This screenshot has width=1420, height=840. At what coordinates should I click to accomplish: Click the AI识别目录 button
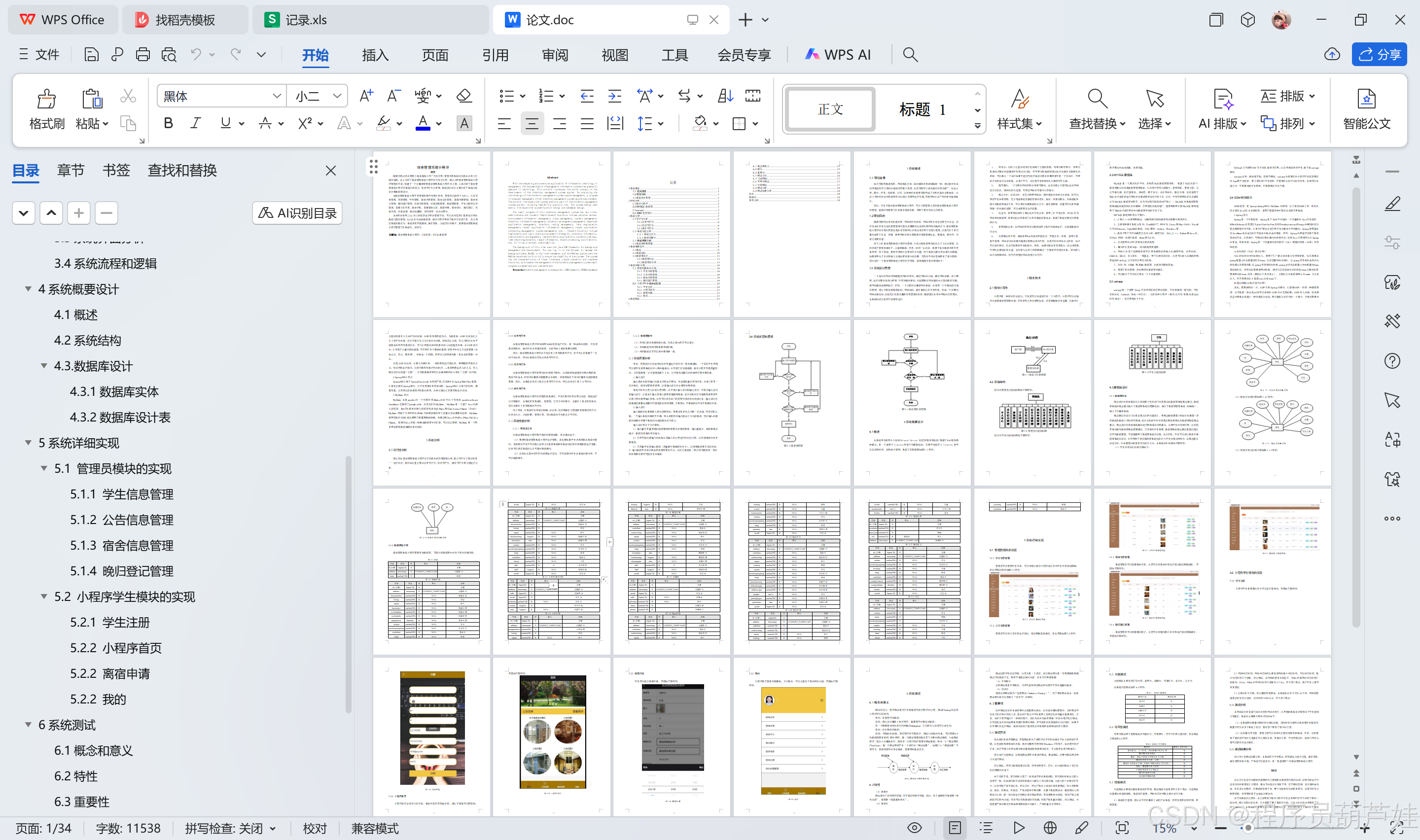[297, 213]
